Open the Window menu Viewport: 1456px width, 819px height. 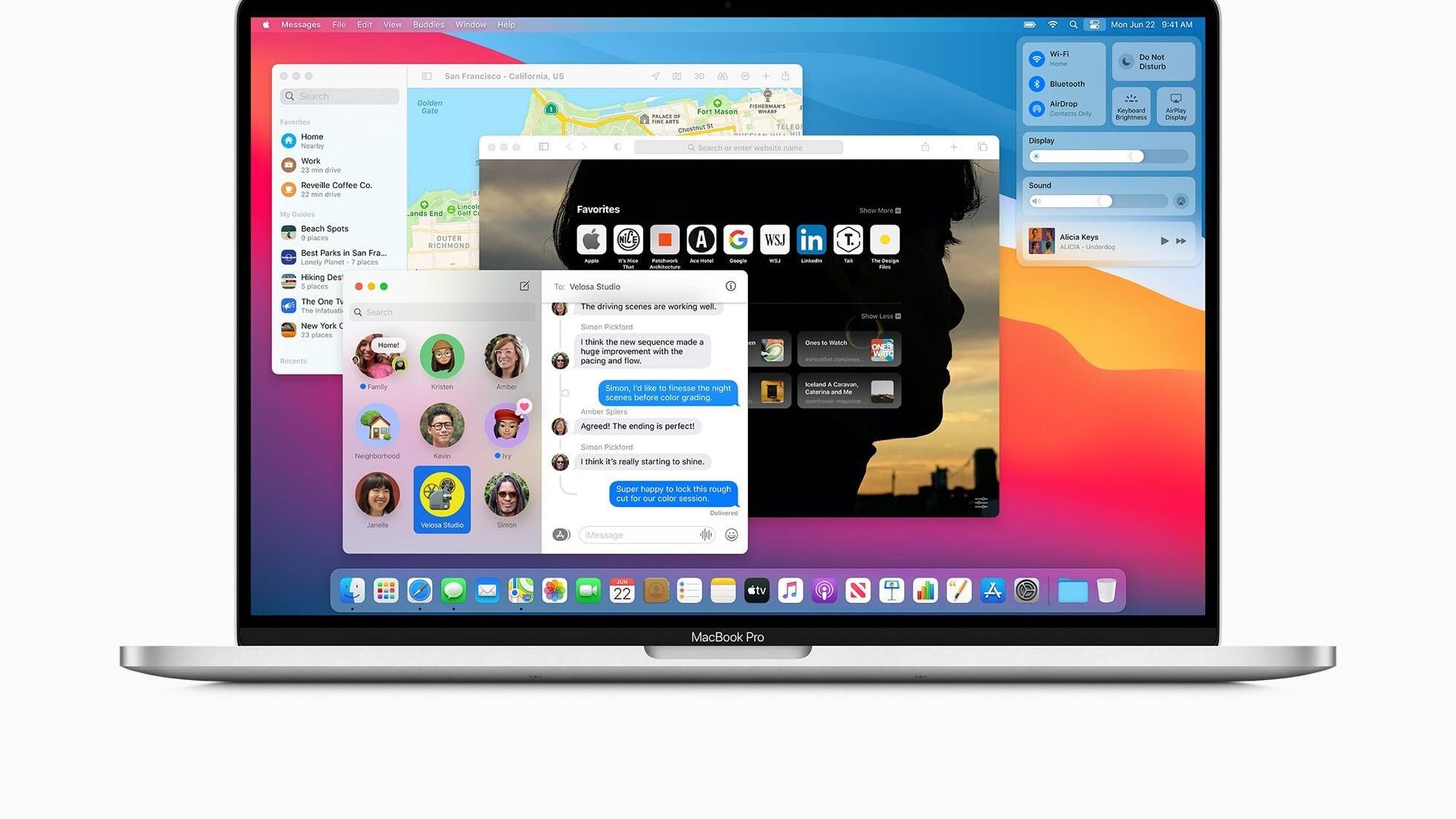(x=470, y=25)
